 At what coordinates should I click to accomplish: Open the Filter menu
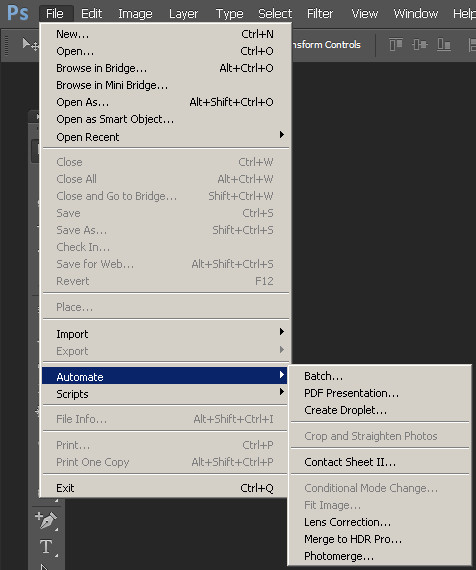(x=320, y=14)
